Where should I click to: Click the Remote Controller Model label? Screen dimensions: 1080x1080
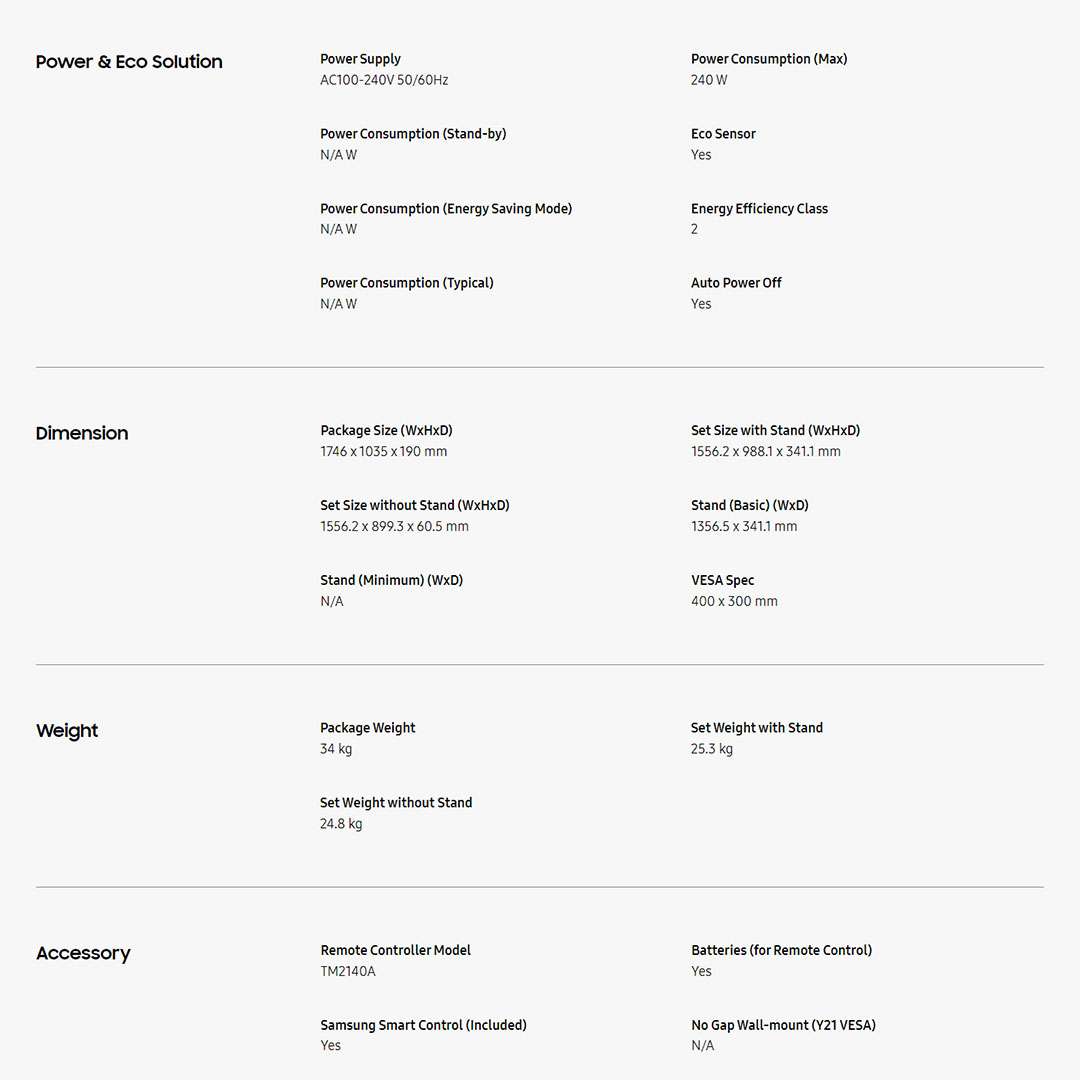395,951
